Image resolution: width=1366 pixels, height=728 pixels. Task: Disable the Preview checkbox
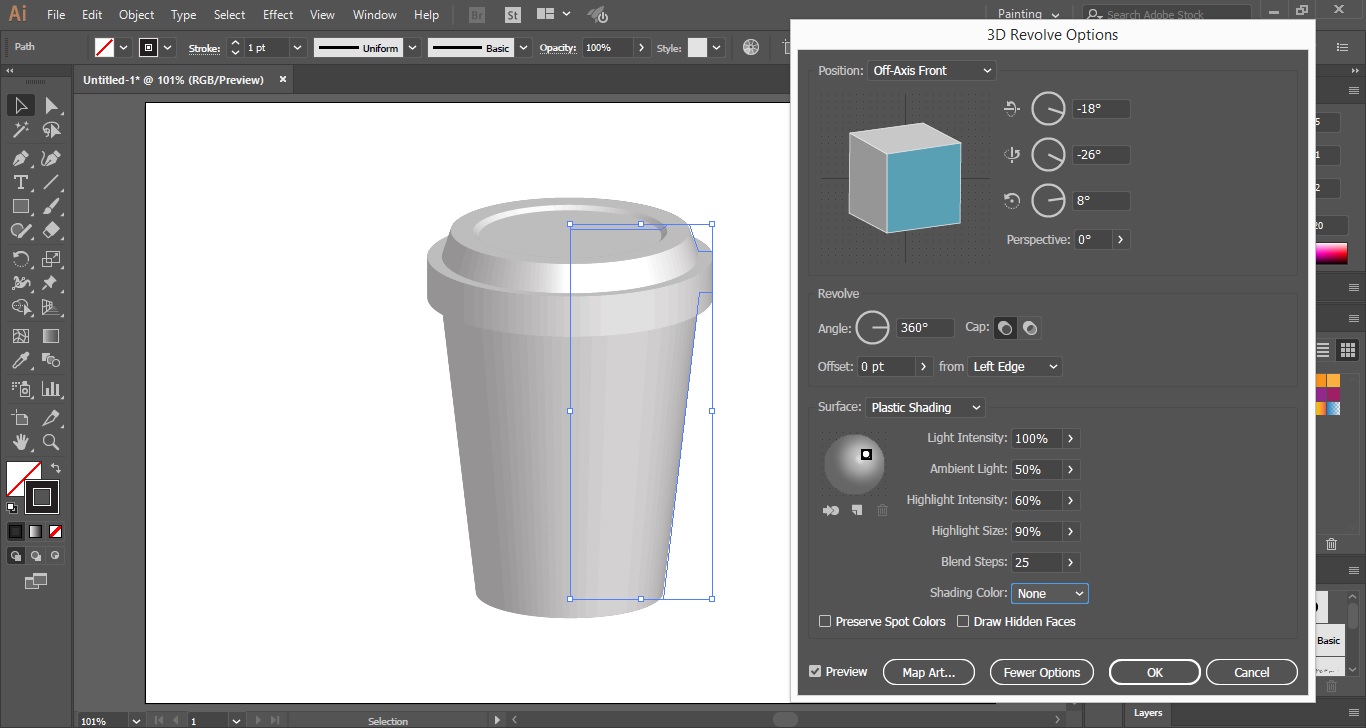click(815, 672)
